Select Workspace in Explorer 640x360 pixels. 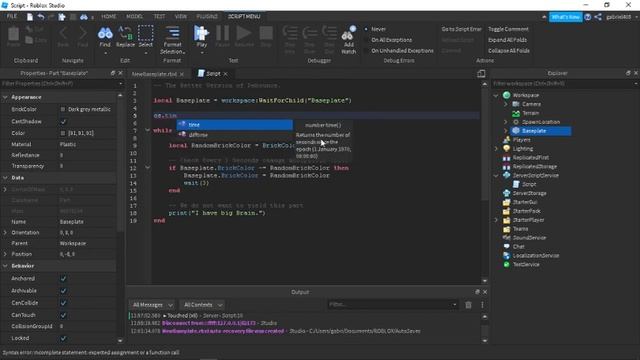[526, 95]
